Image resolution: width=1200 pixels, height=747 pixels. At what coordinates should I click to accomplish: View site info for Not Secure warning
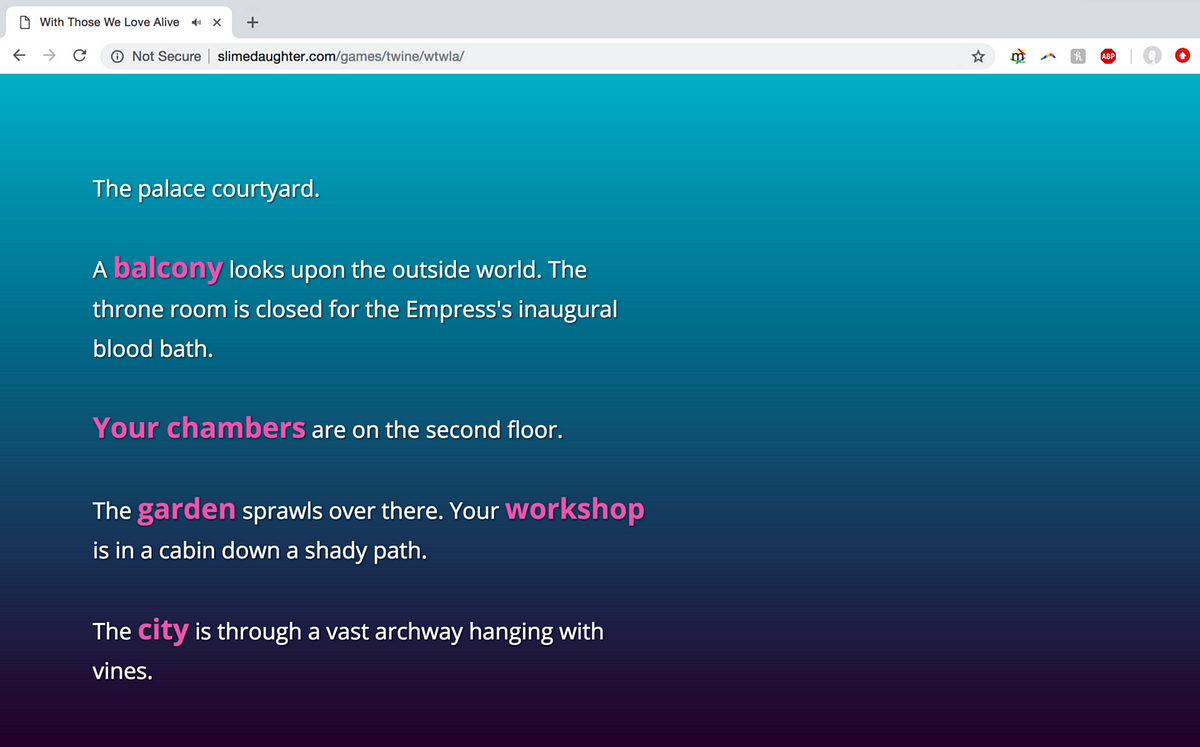point(117,56)
